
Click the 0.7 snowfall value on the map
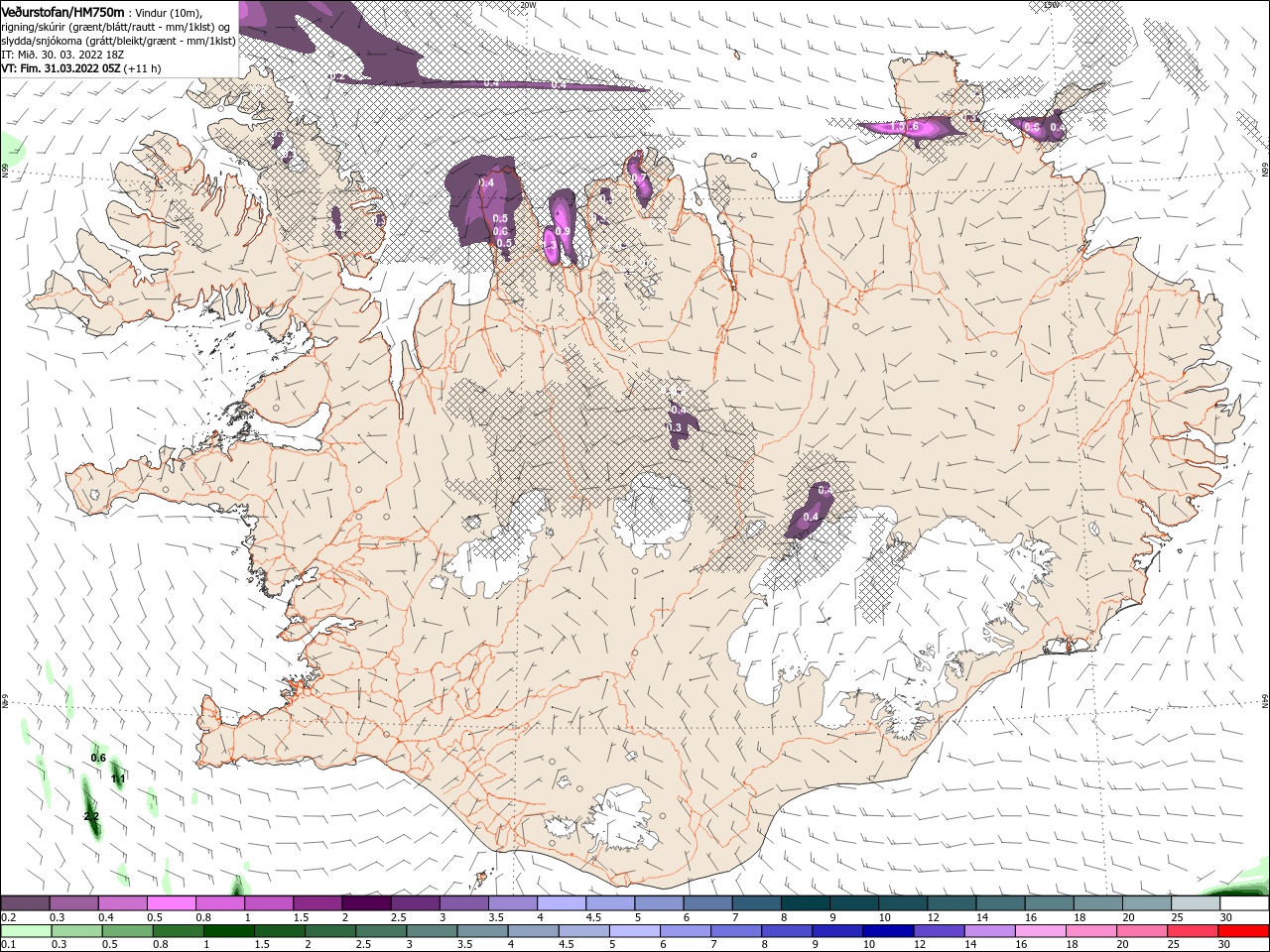point(639,178)
